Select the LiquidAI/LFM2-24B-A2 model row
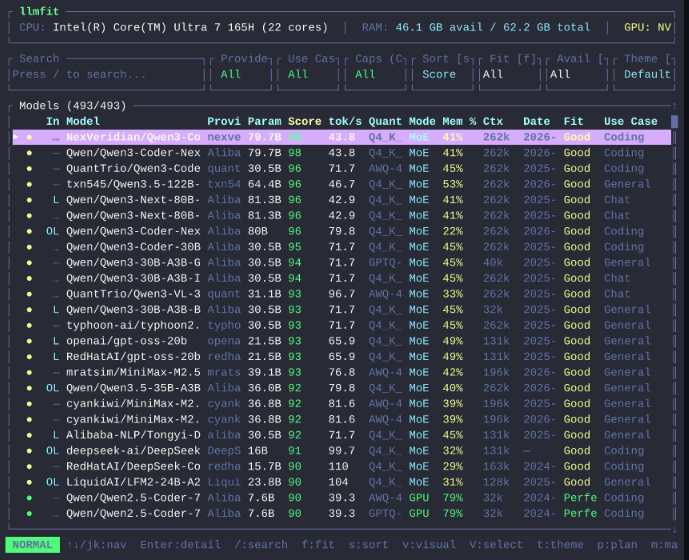 coord(342,482)
